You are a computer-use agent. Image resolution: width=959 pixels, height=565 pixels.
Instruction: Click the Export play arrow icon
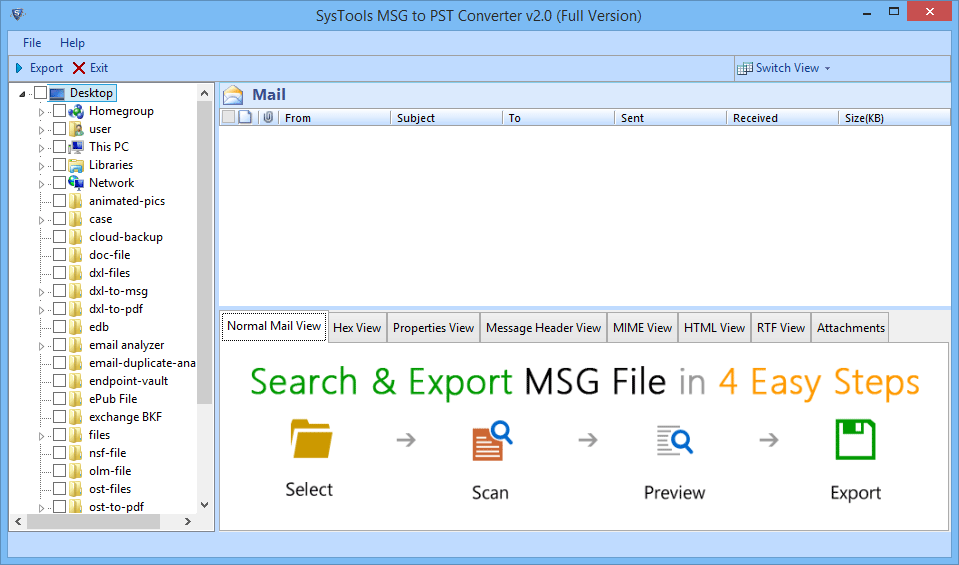click(19, 68)
